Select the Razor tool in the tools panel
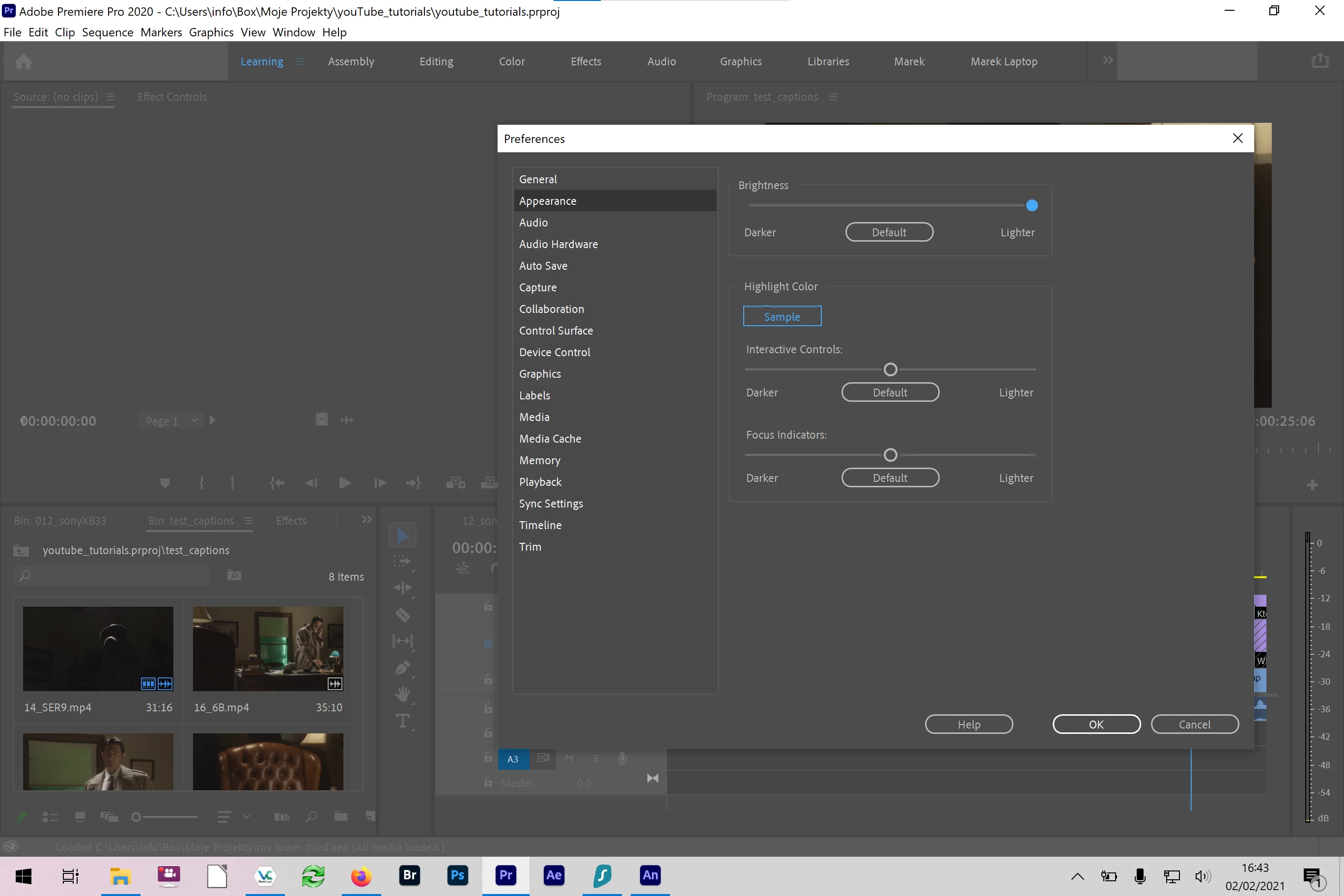 tap(402, 615)
